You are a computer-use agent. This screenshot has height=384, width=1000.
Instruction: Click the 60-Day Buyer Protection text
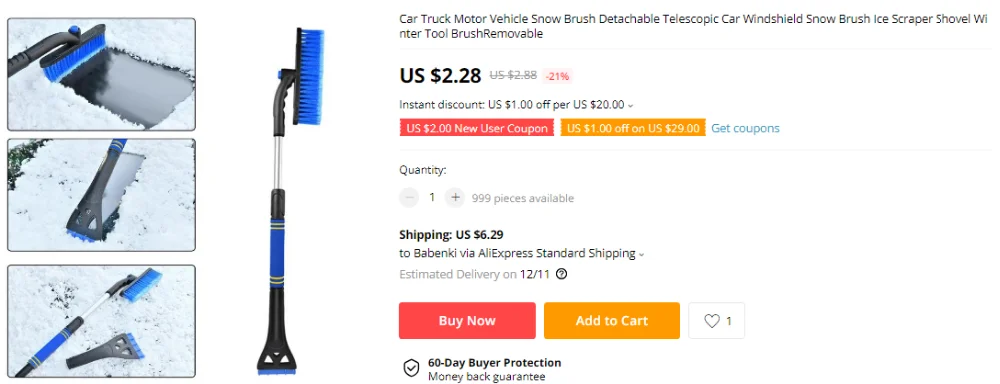pos(494,363)
